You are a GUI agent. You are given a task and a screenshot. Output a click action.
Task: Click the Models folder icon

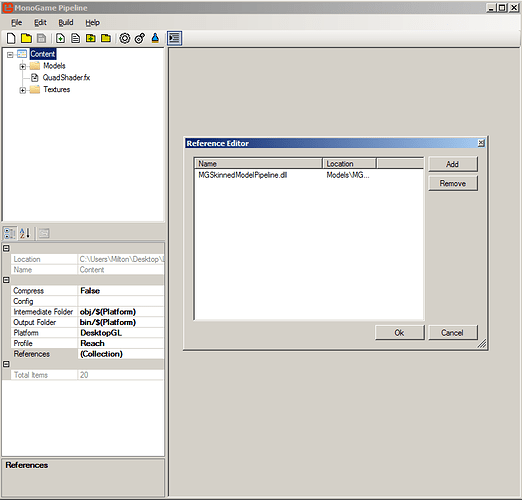click(34, 66)
